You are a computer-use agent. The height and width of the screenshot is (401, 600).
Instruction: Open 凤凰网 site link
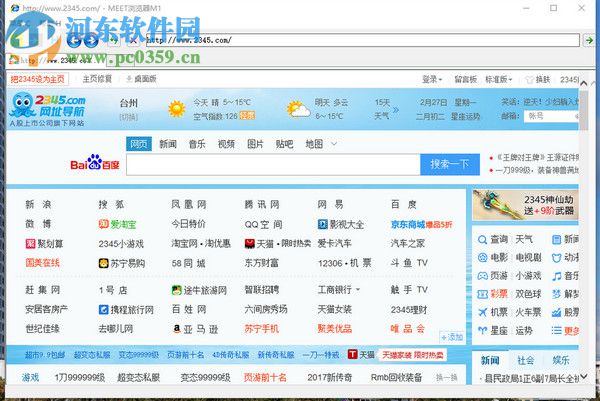point(189,204)
